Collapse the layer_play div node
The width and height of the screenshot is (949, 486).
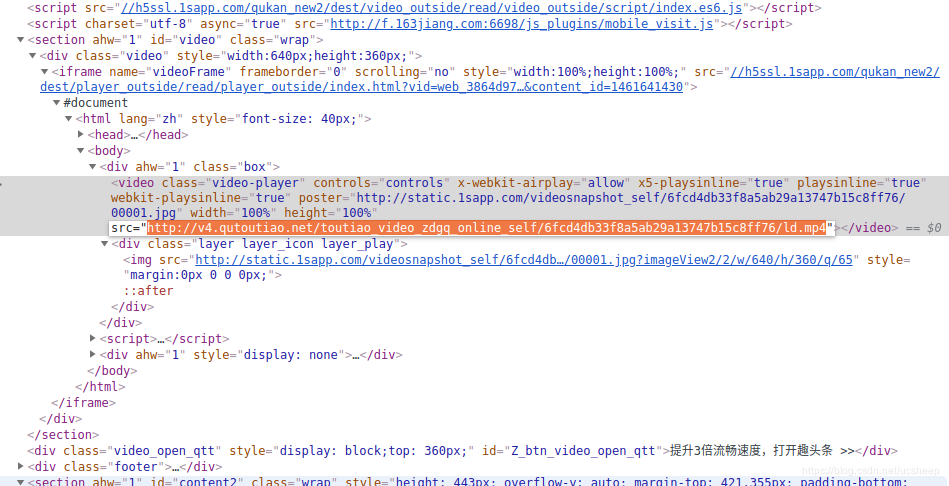[x=105, y=244]
